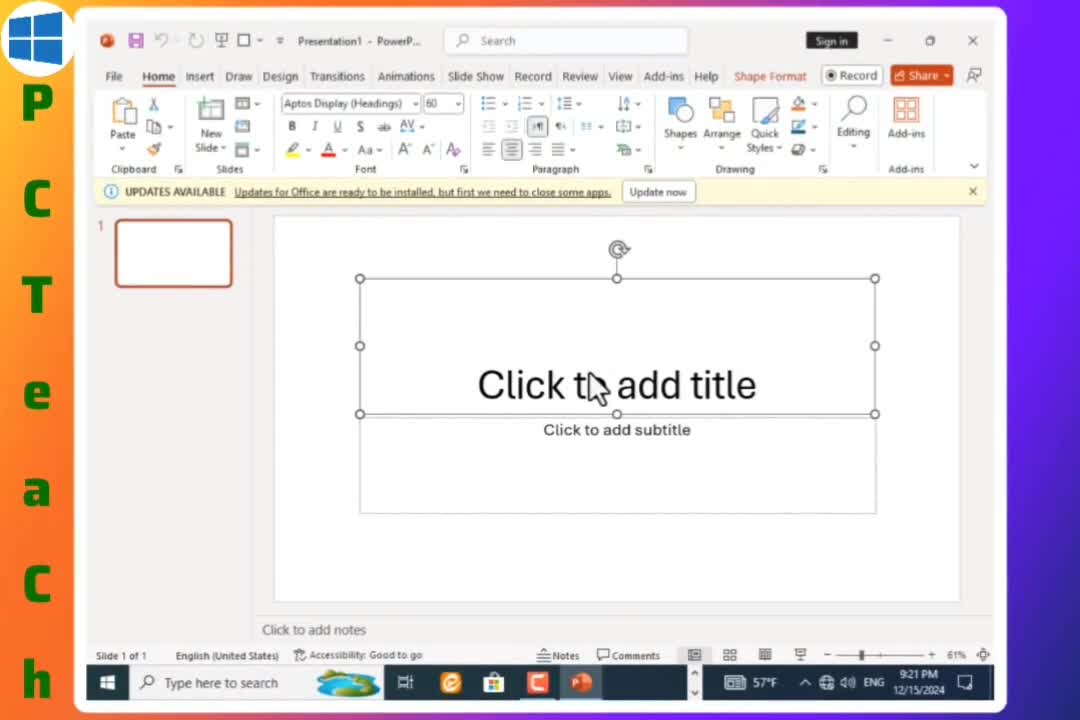
Task: Switch to the Design tab
Action: [280, 76]
